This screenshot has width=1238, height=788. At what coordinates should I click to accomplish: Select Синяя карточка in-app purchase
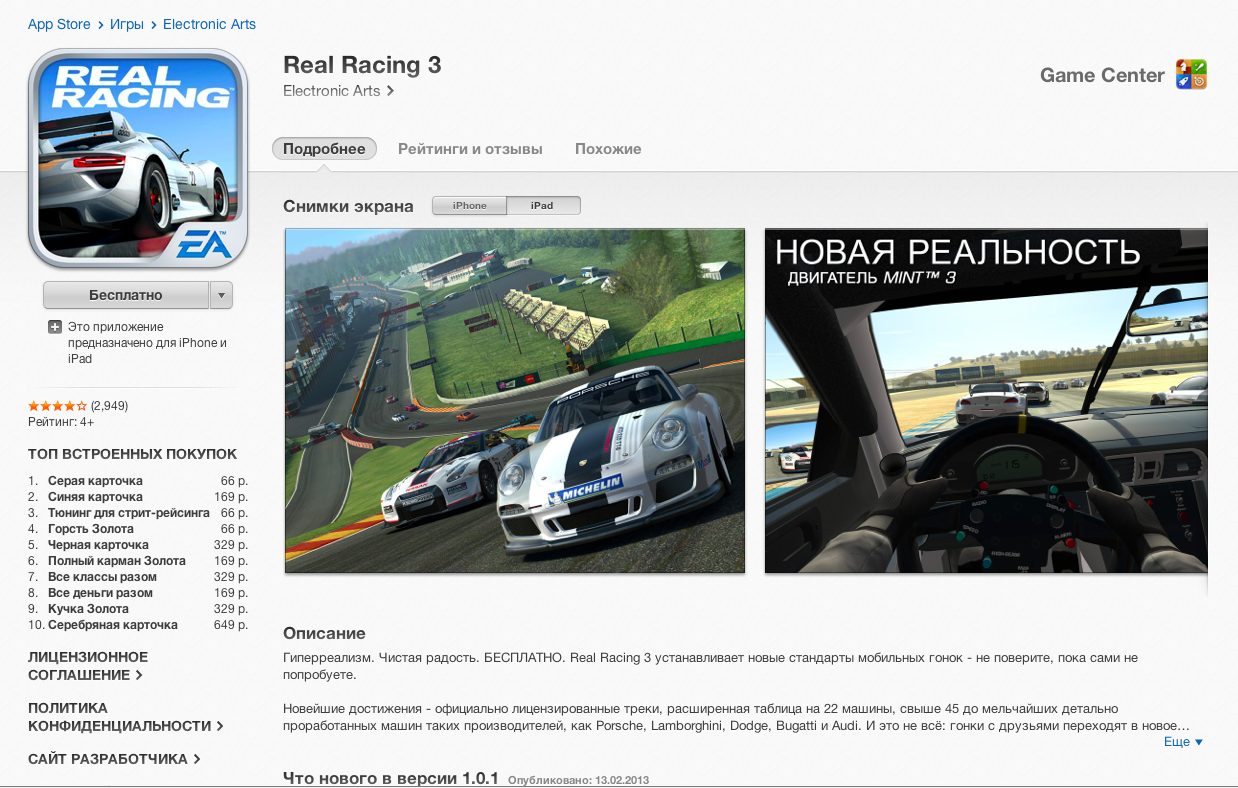pyautogui.click(x=138, y=497)
